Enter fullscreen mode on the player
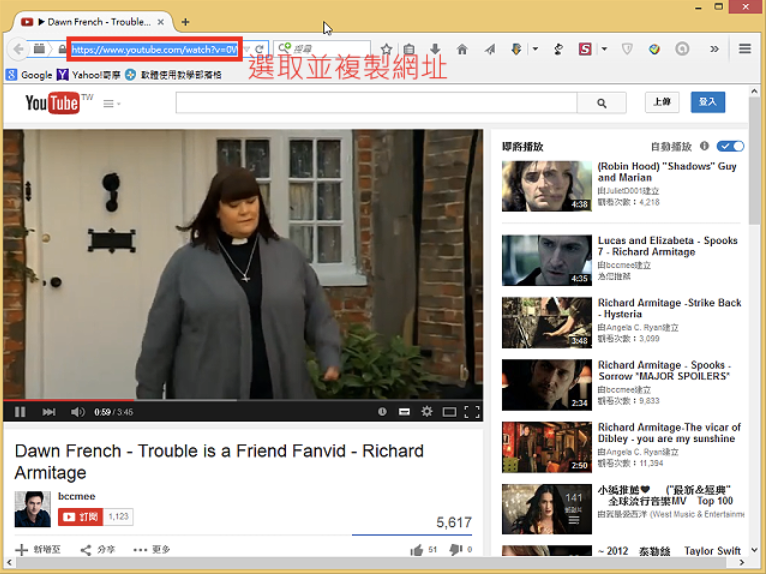Screen dimensions: 766x574 [x=471, y=412]
